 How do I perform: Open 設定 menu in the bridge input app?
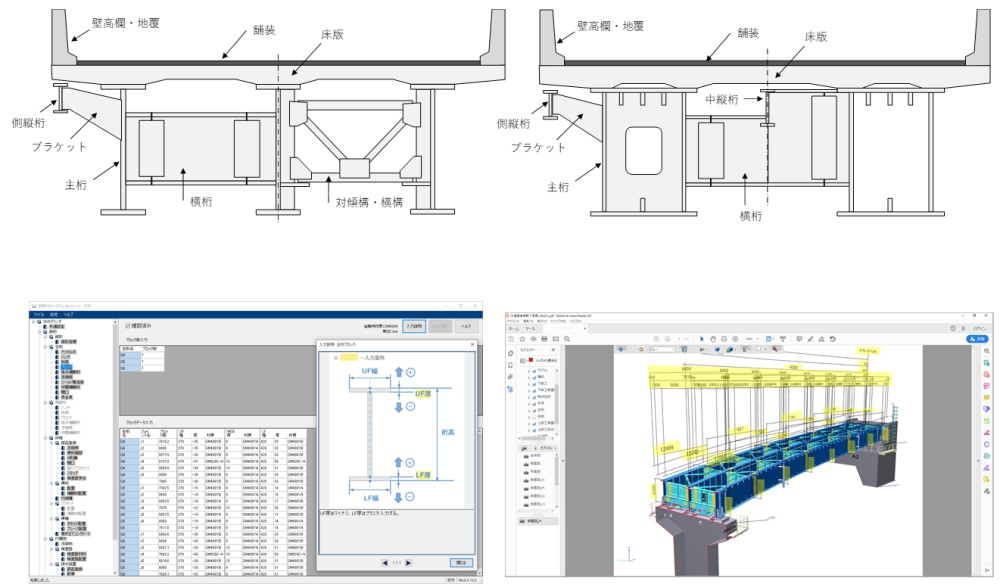(54, 314)
